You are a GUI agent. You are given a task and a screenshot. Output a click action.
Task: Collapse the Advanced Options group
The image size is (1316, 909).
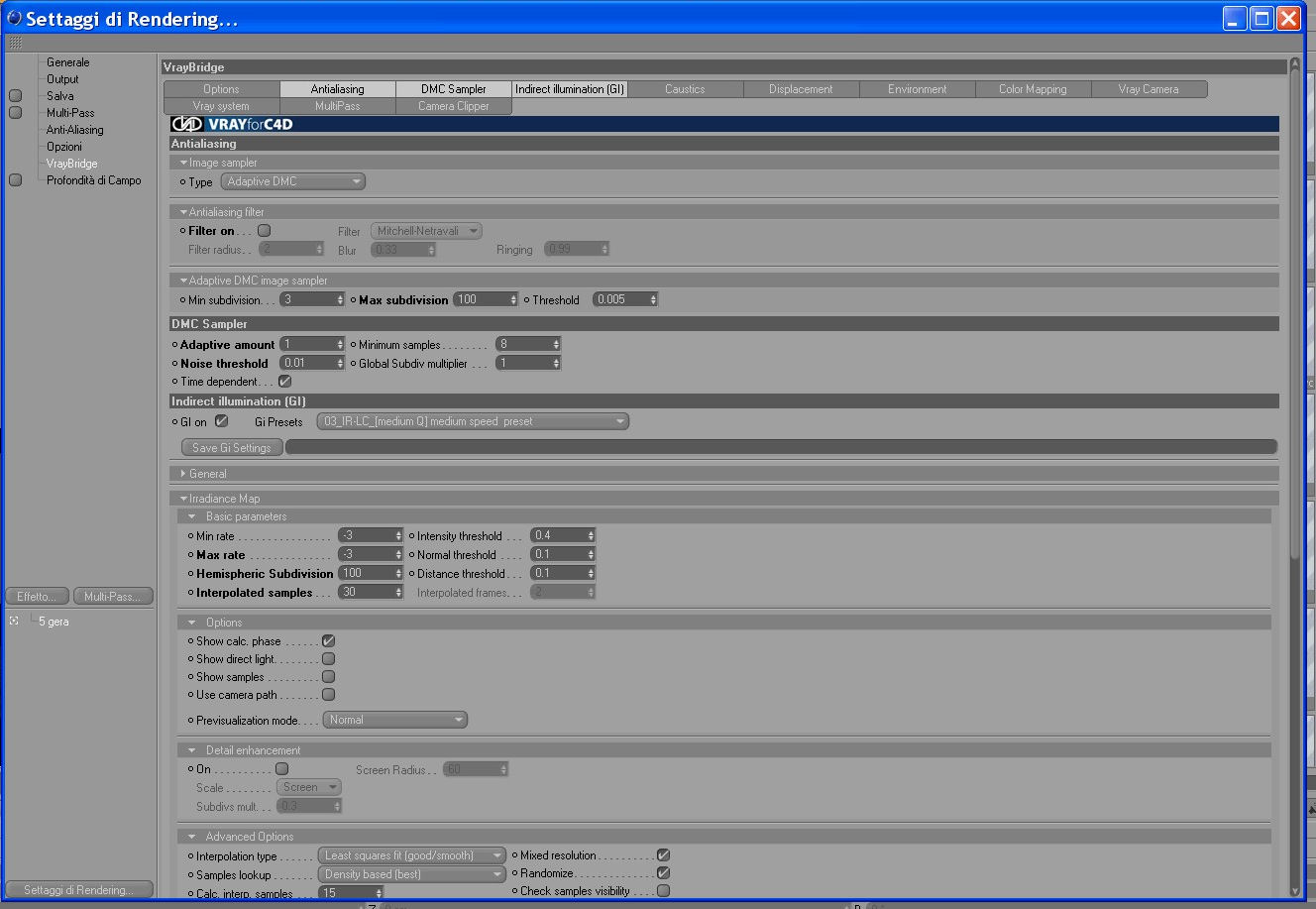[192, 837]
